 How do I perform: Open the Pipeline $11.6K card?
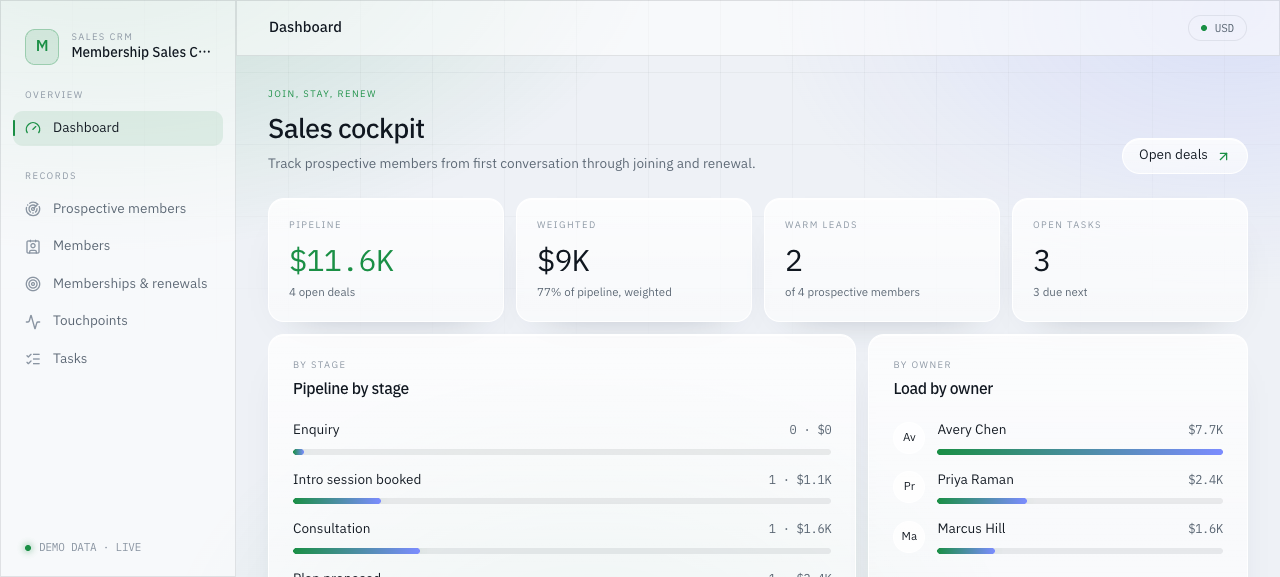pyautogui.click(x=386, y=260)
